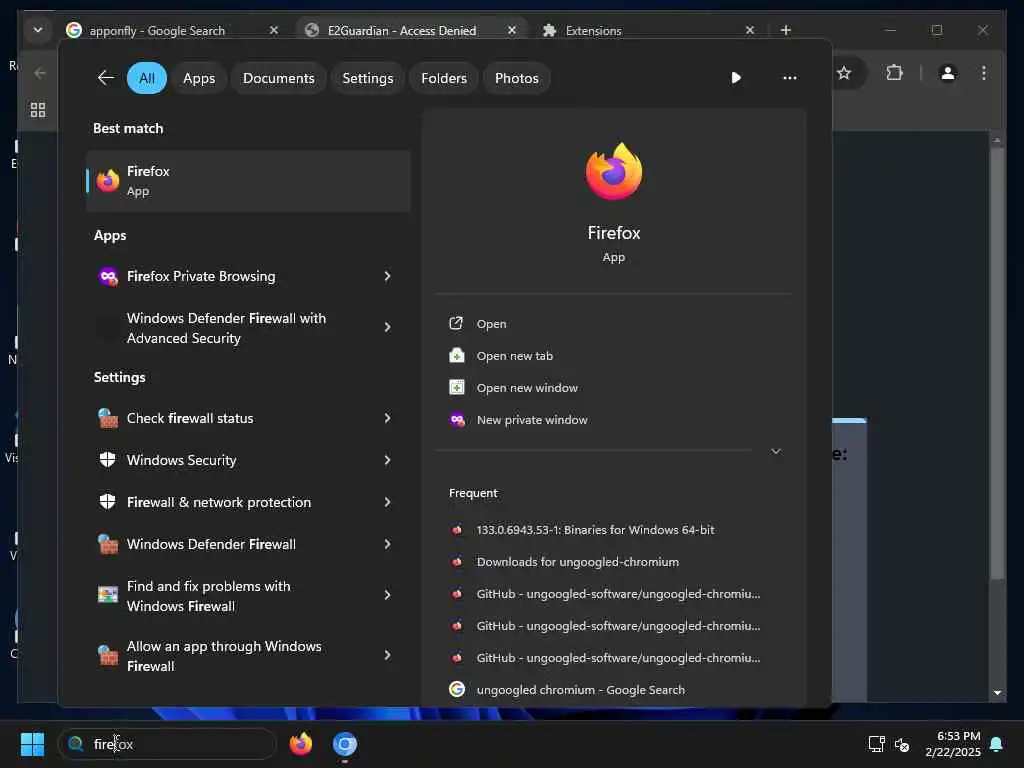Click the taskbar search magnifier icon
The height and width of the screenshot is (768, 1024).
point(76,744)
